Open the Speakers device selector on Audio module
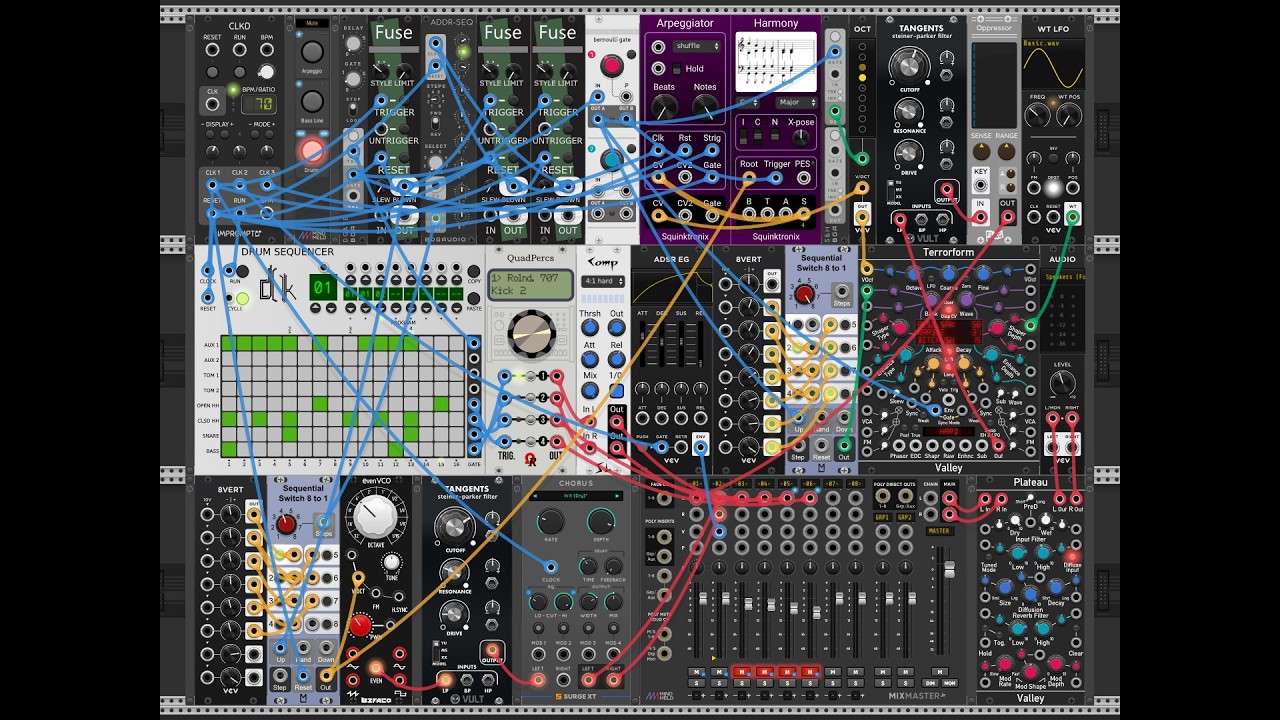 (x=1062, y=276)
